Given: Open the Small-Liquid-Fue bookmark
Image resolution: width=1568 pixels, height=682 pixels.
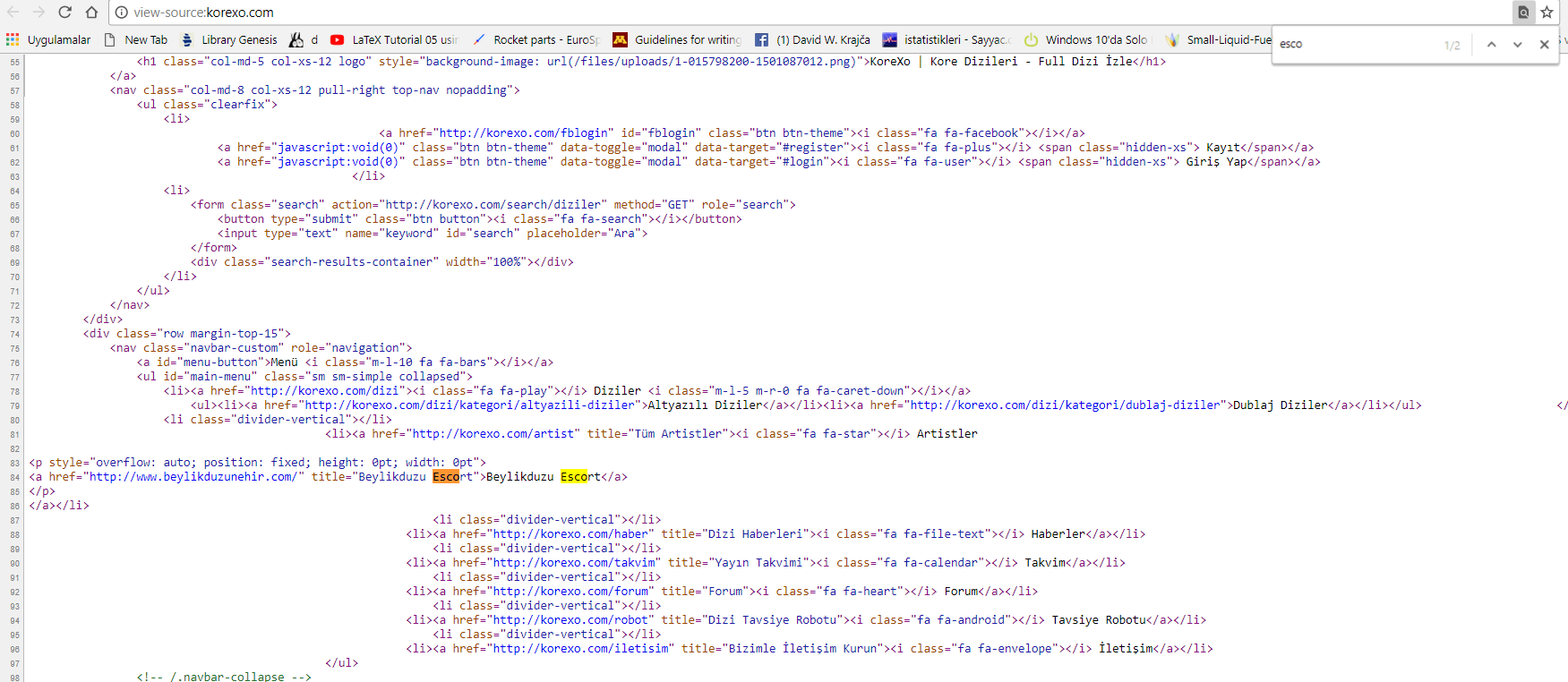Looking at the screenshot, I should [1219, 39].
